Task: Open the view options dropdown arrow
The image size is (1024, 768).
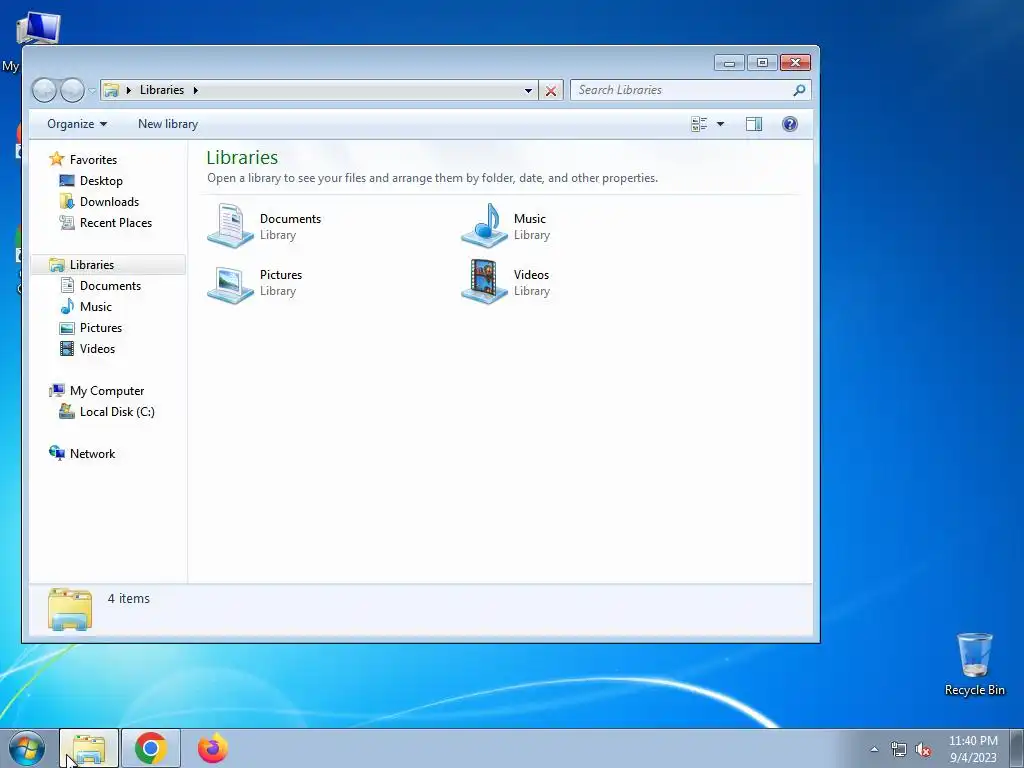Action: (x=720, y=124)
